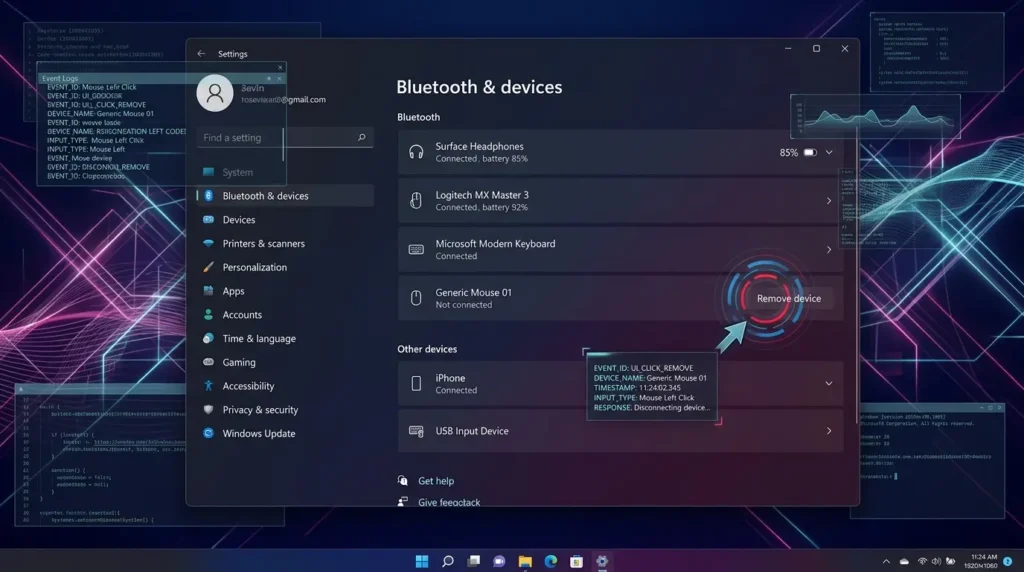Click the Accounts person icon
1024x572 pixels.
pyautogui.click(x=208, y=315)
